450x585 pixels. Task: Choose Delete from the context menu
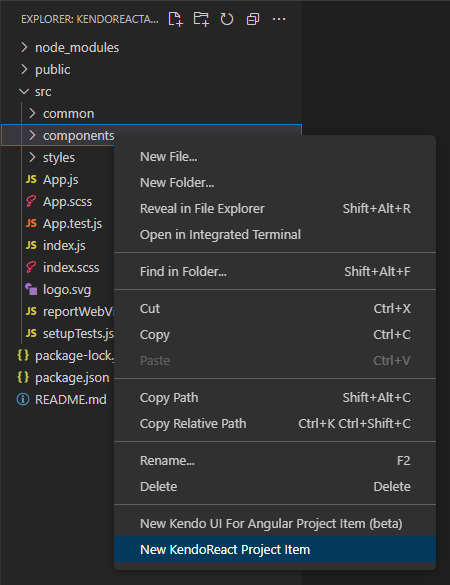click(x=275, y=487)
